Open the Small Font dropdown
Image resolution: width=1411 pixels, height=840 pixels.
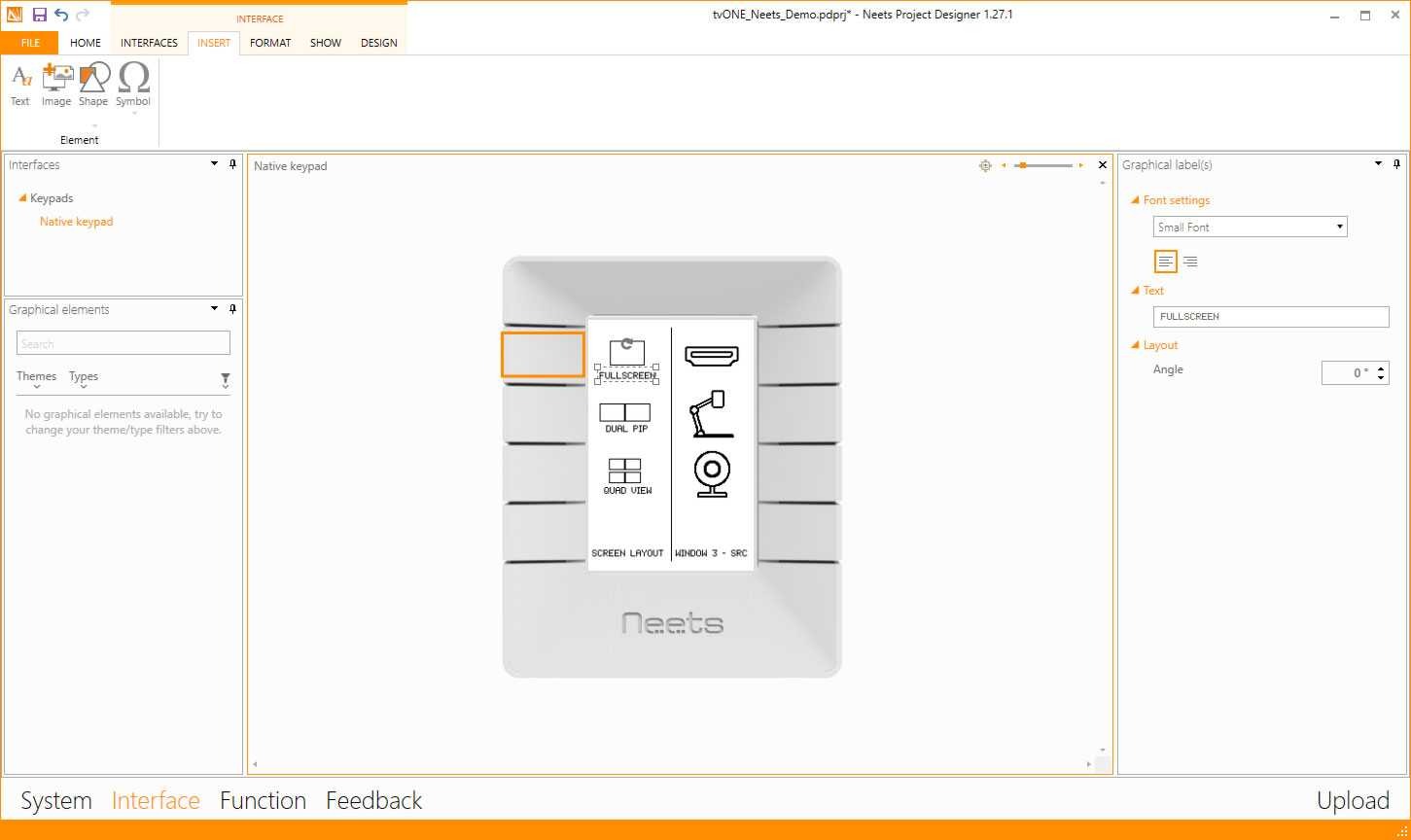coord(1250,227)
